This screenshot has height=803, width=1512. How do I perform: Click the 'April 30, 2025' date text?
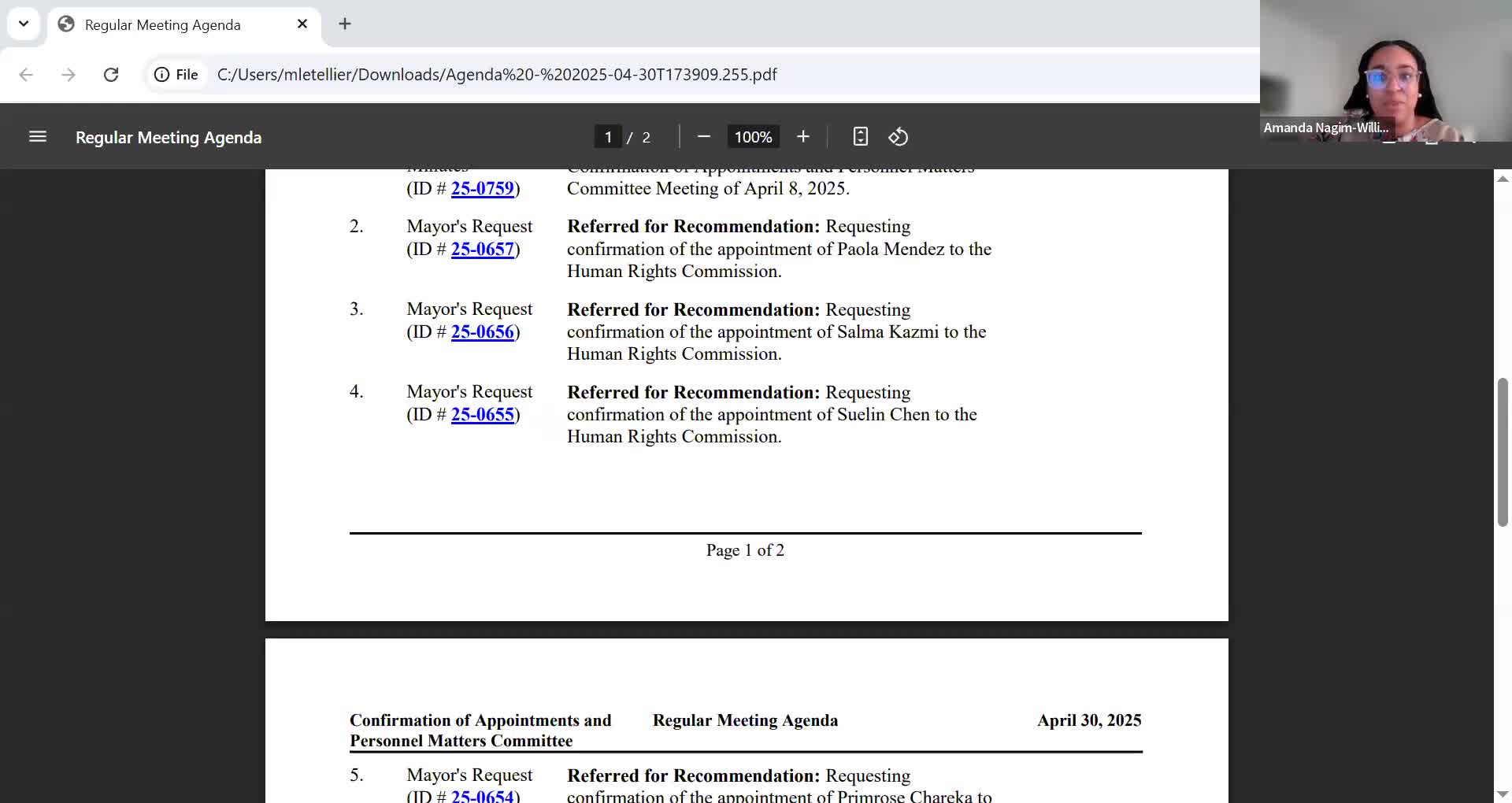pyautogui.click(x=1089, y=720)
